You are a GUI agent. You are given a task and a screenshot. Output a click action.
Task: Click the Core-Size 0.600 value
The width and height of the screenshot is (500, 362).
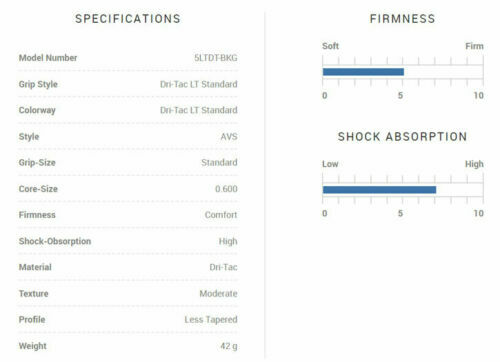226,189
